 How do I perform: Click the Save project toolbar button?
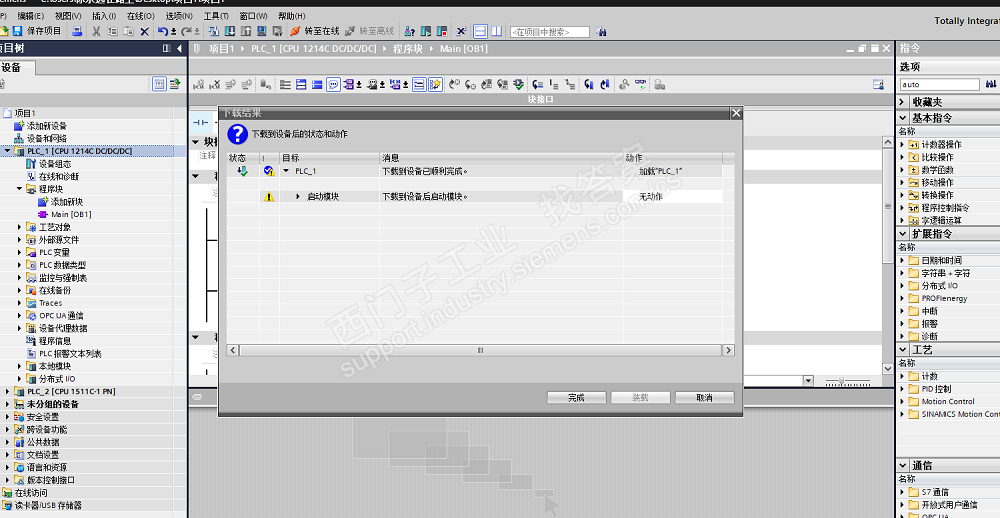point(37,31)
